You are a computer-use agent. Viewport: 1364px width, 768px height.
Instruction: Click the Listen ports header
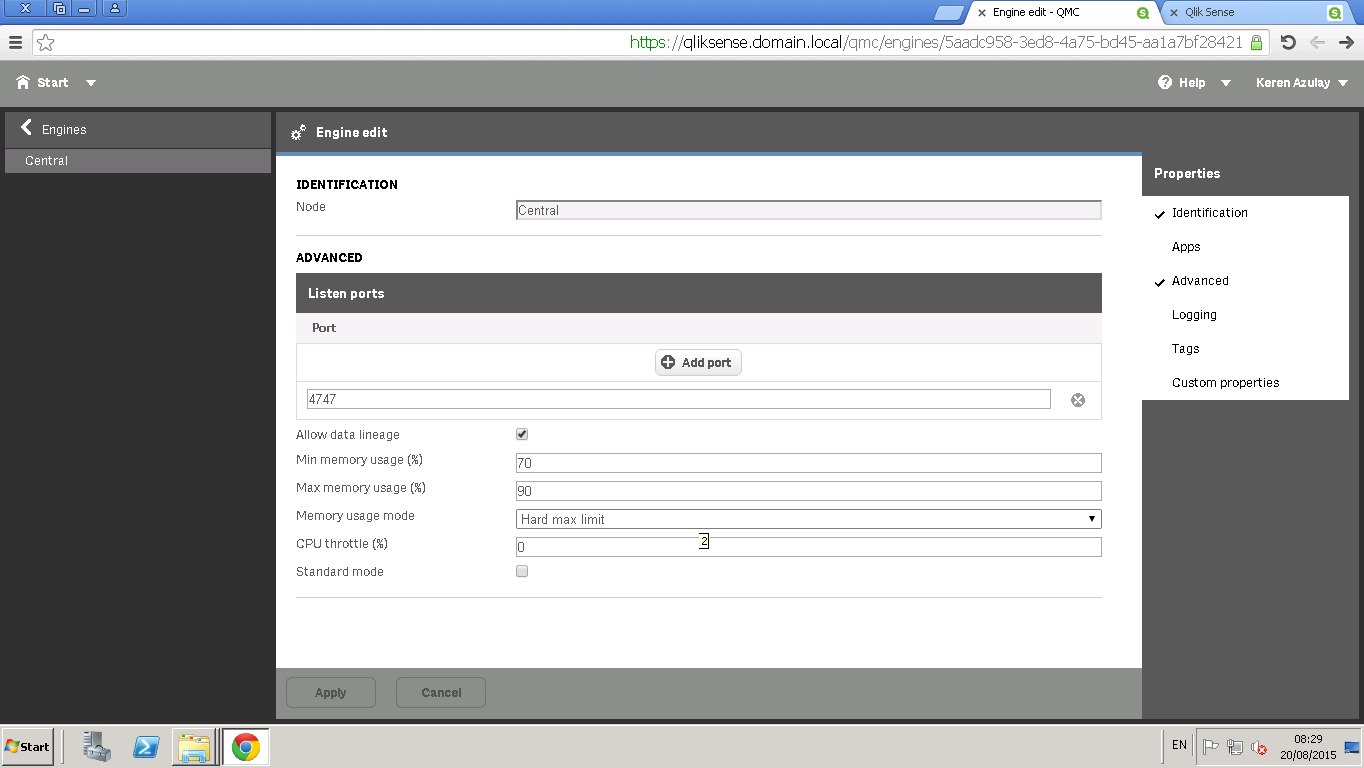[698, 293]
